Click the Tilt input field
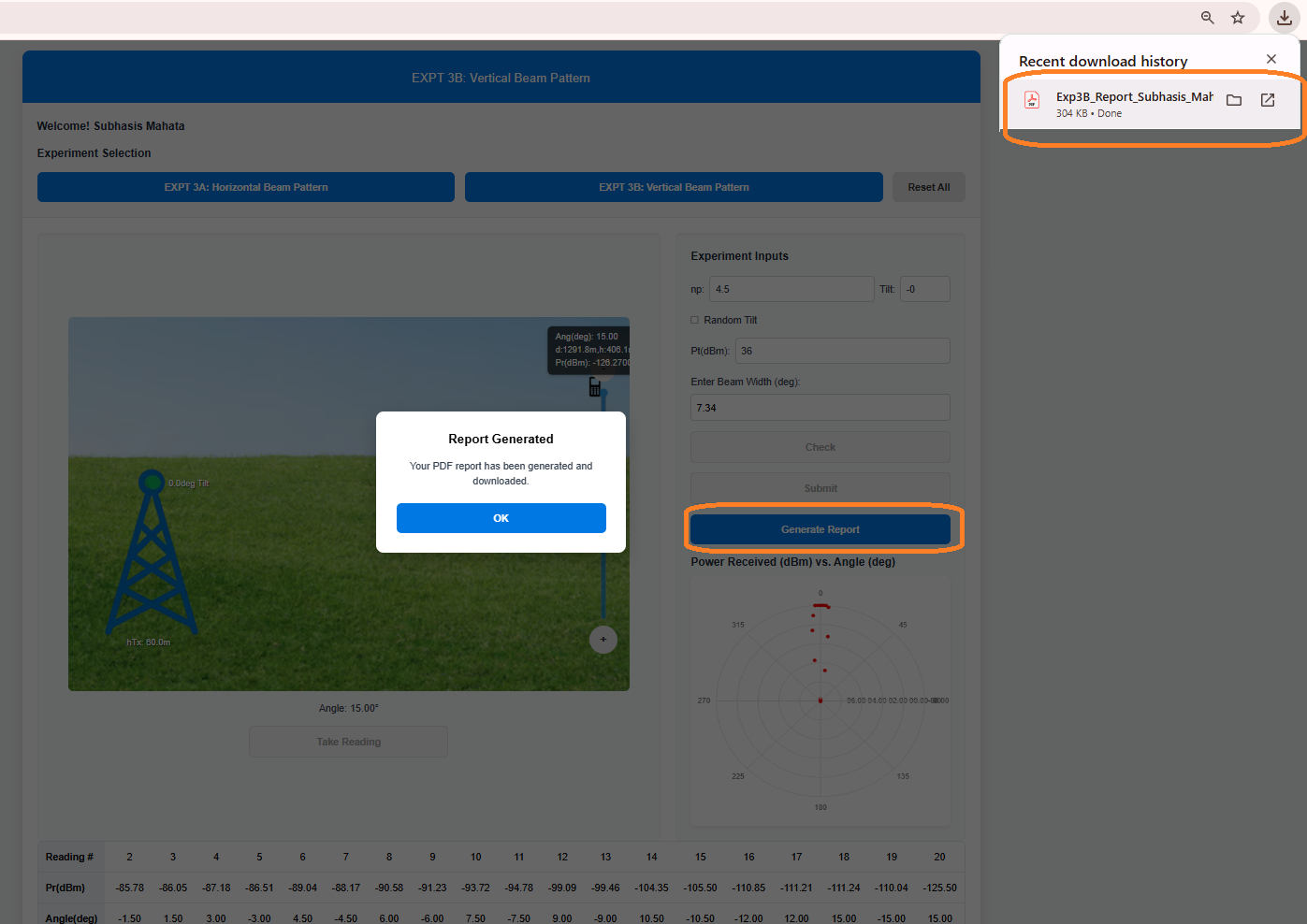 [x=924, y=289]
